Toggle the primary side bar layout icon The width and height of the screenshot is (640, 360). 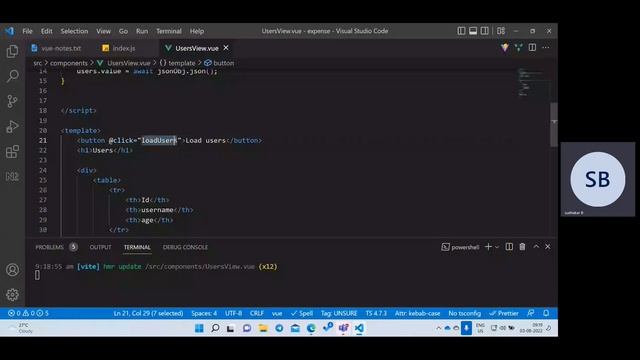tap(461, 31)
